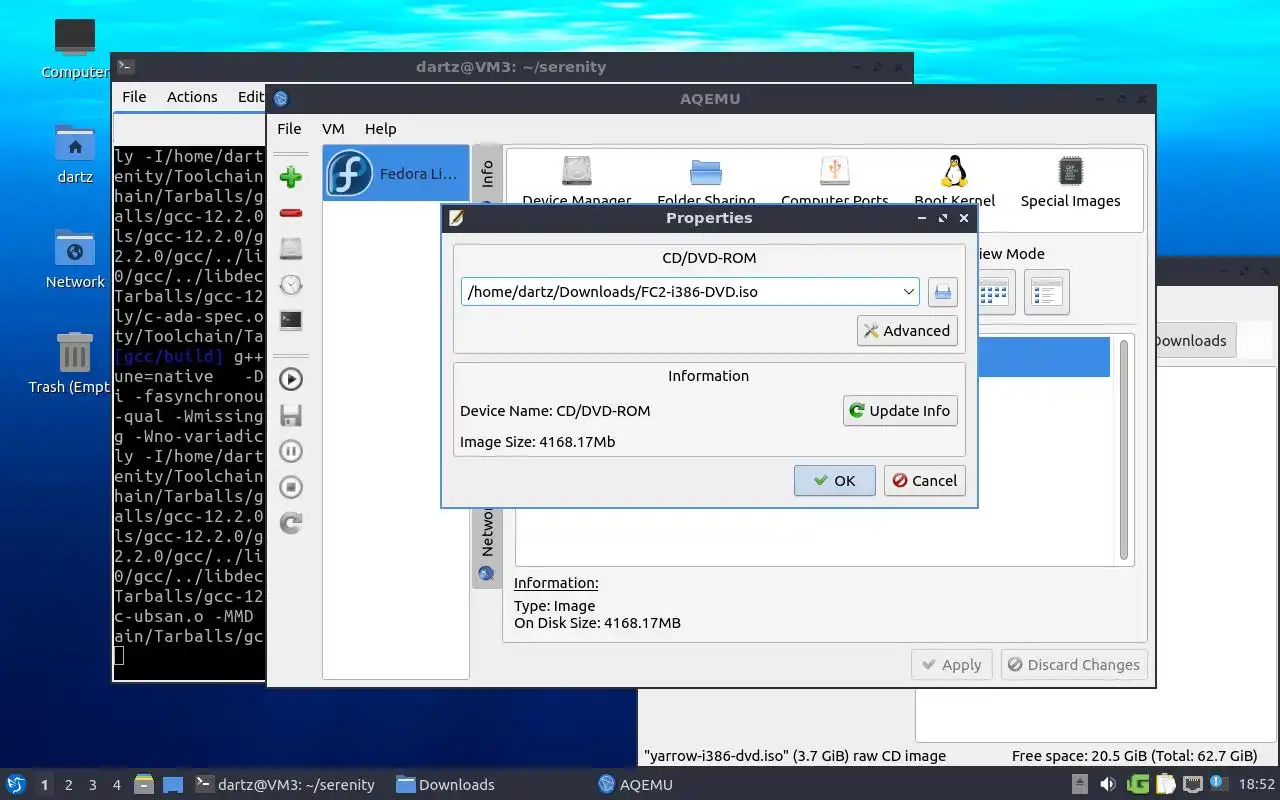Viewport: 1280px width, 800px height.
Task: Open the dartz home folder desktop icon
Action: pos(75,155)
